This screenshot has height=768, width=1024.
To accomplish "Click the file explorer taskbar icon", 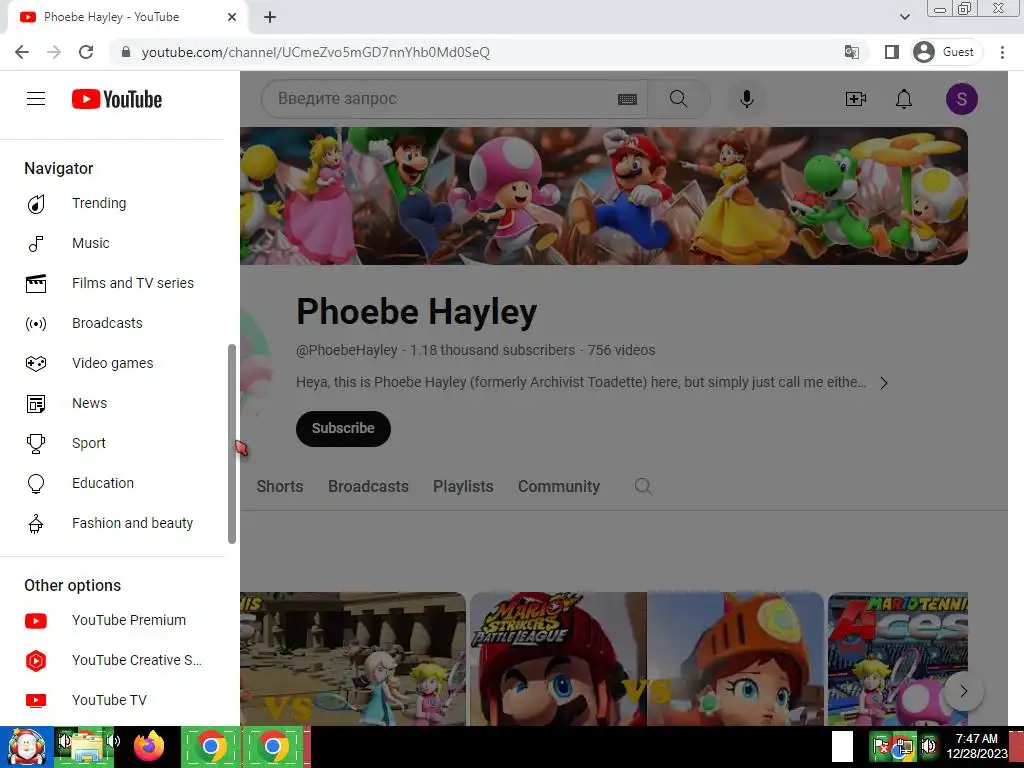I will (86, 747).
